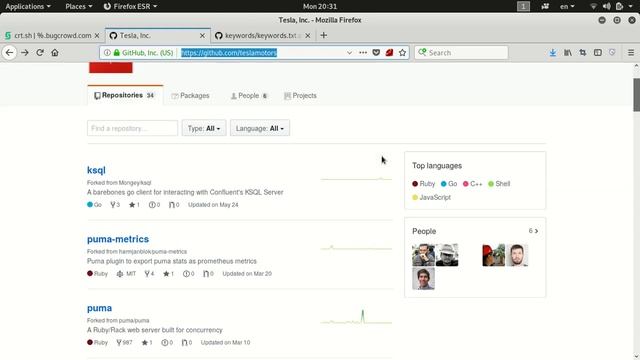The height and width of the screenshot is (360, 640).
Task: Select the Packages tab
Action: (191, 96)
